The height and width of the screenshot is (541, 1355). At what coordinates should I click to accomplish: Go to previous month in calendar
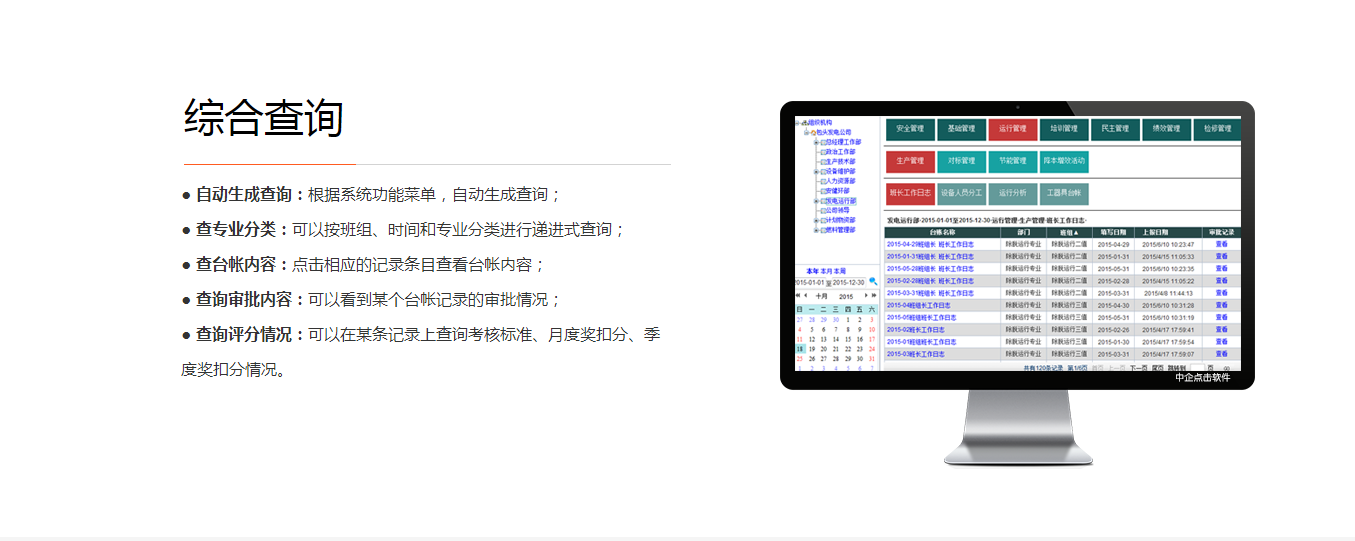(806, 295)
